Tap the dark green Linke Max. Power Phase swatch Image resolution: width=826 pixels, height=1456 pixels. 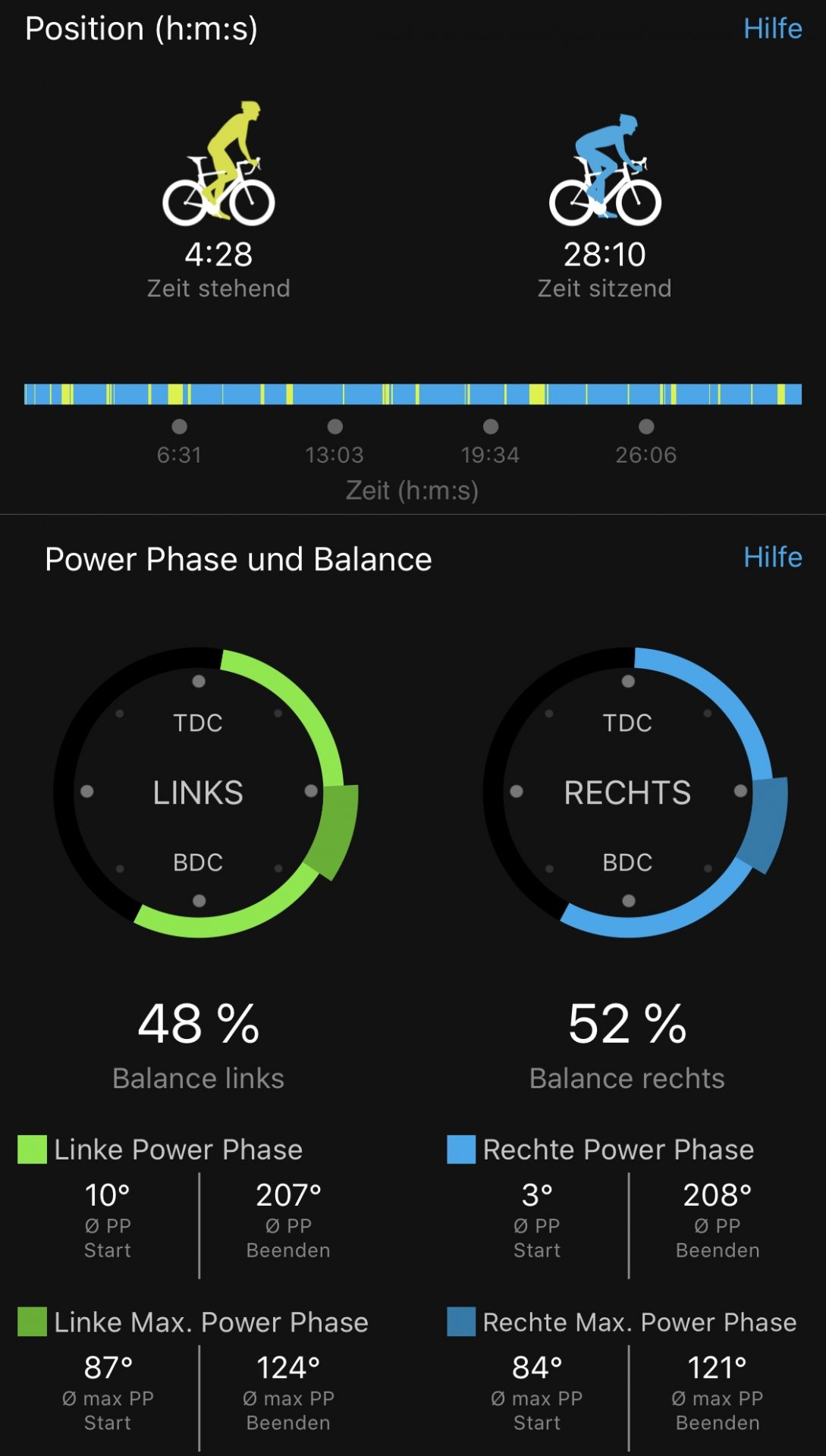pos(32,1322)
